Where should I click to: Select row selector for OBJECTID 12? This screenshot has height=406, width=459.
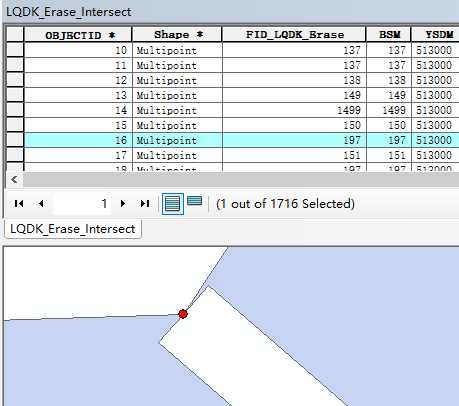coord(15,80)
